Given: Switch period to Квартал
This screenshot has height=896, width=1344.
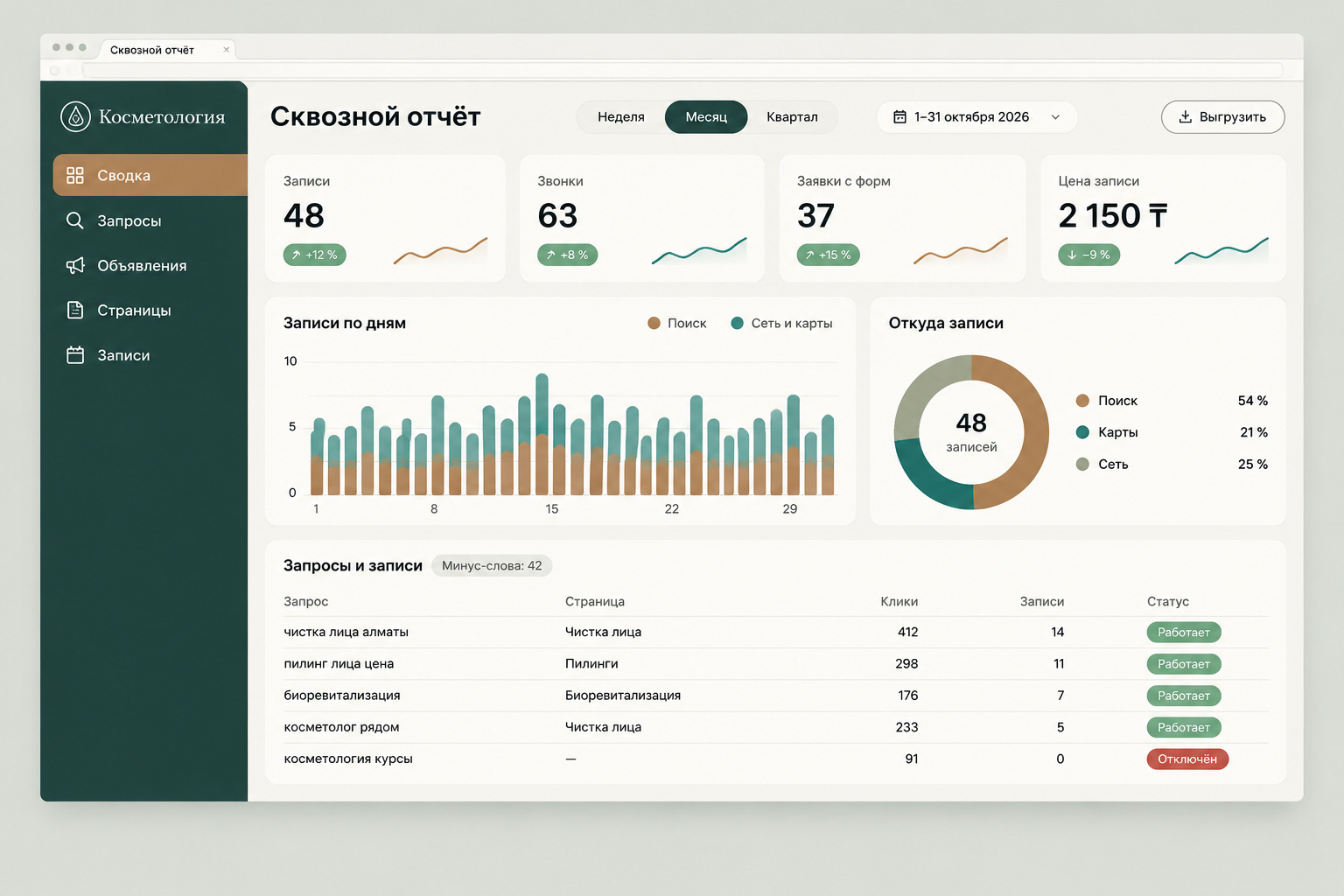Looking at the screenshot, I should pos(792,116).
